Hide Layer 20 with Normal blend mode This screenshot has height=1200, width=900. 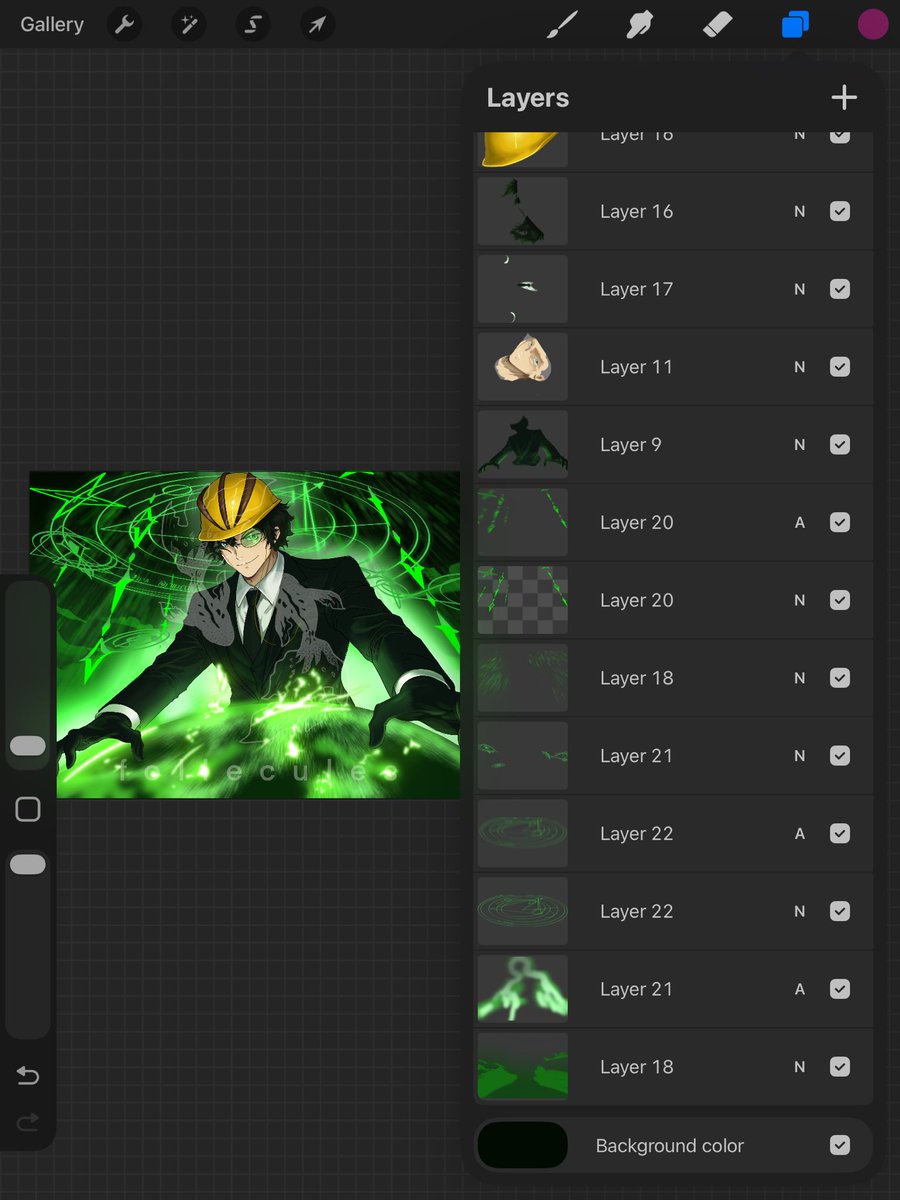[x=840, y=600]
